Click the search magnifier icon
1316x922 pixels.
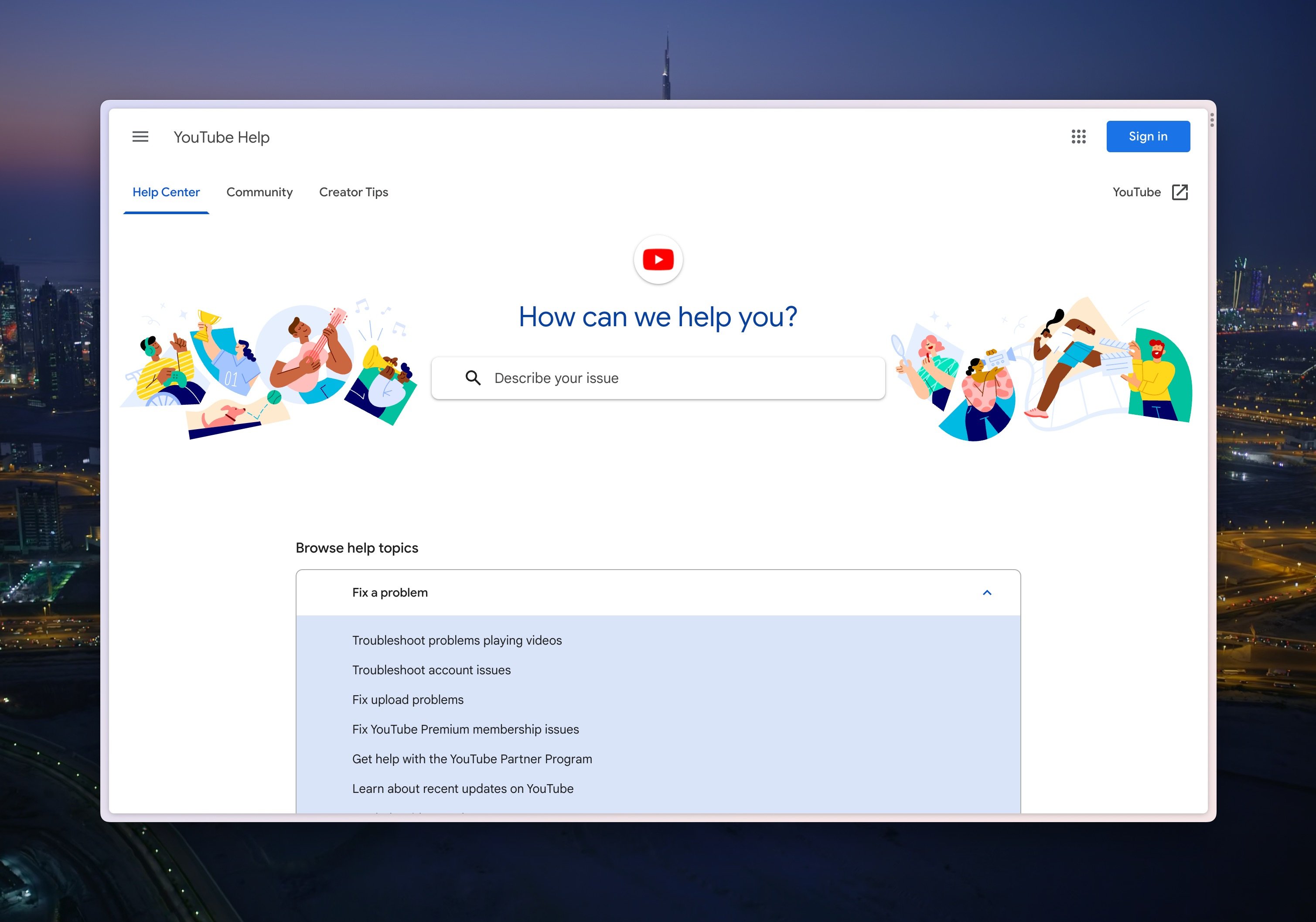[x=474, y=377]
